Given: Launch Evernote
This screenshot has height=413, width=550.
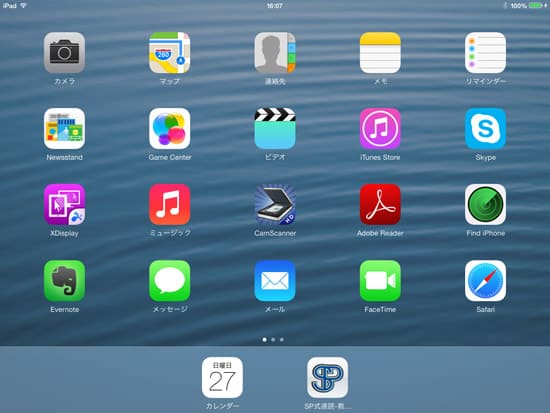Looking at the screenshot, I should point(64,280).
